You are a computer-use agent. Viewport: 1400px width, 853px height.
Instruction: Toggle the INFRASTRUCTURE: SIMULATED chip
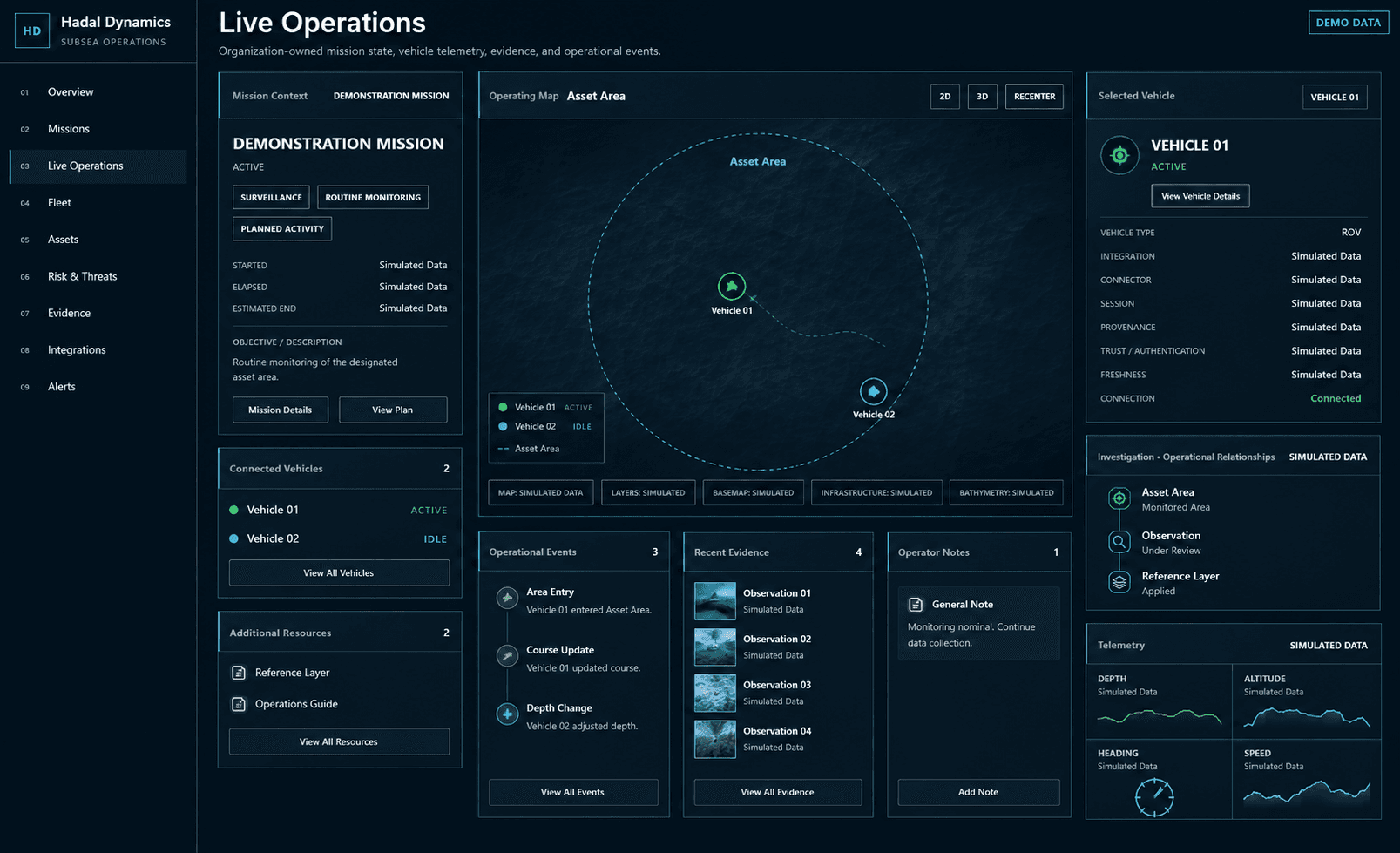[x=876, y=492]
